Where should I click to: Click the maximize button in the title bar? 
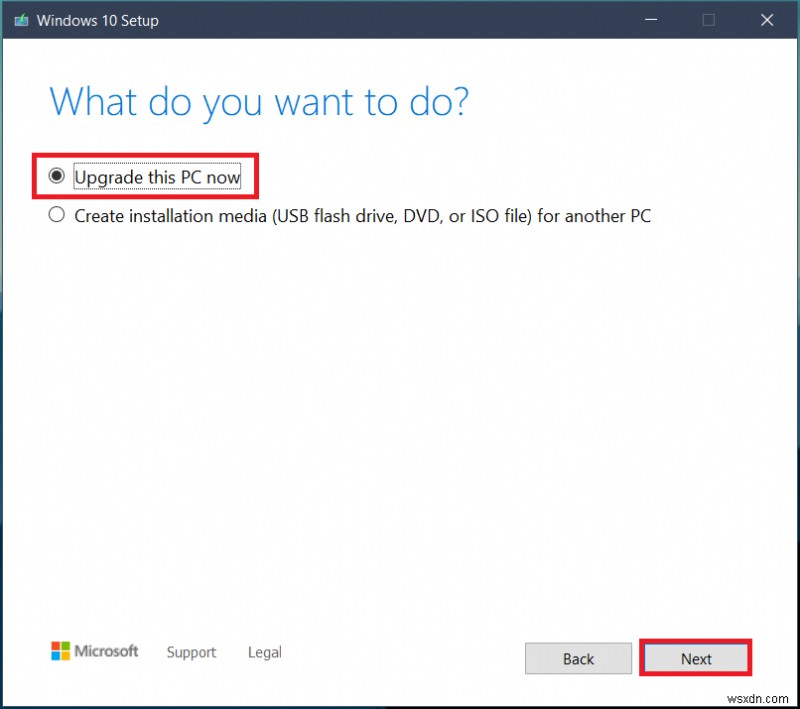(709, 20)
